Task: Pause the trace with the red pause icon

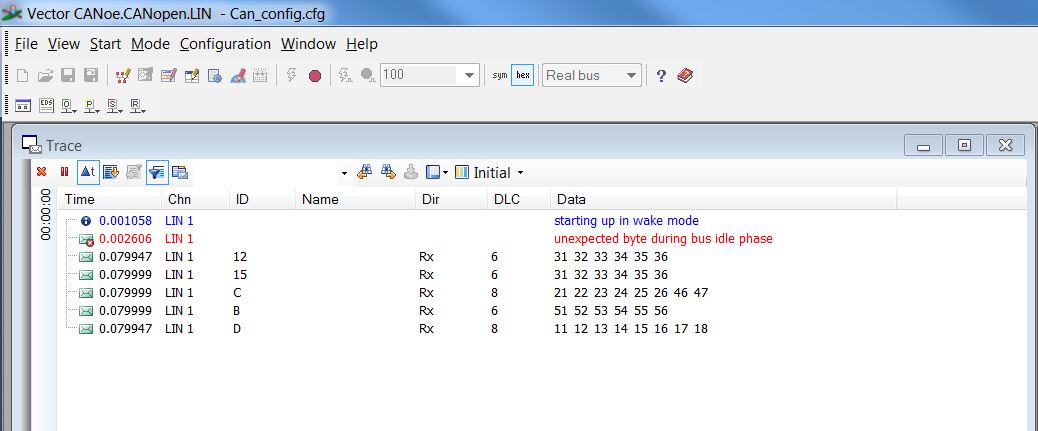Action: pyautogui.click(x=64, y=172)
